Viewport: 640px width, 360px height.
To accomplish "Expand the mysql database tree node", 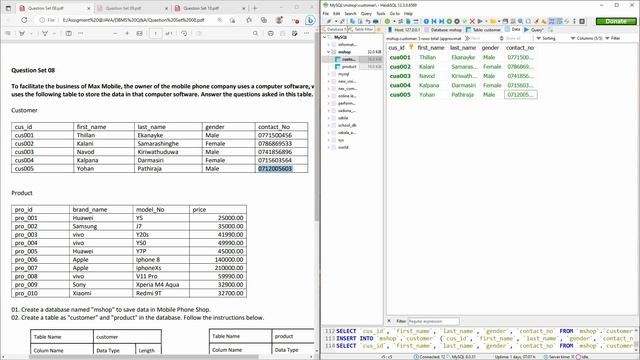I will tap(329, 74).
